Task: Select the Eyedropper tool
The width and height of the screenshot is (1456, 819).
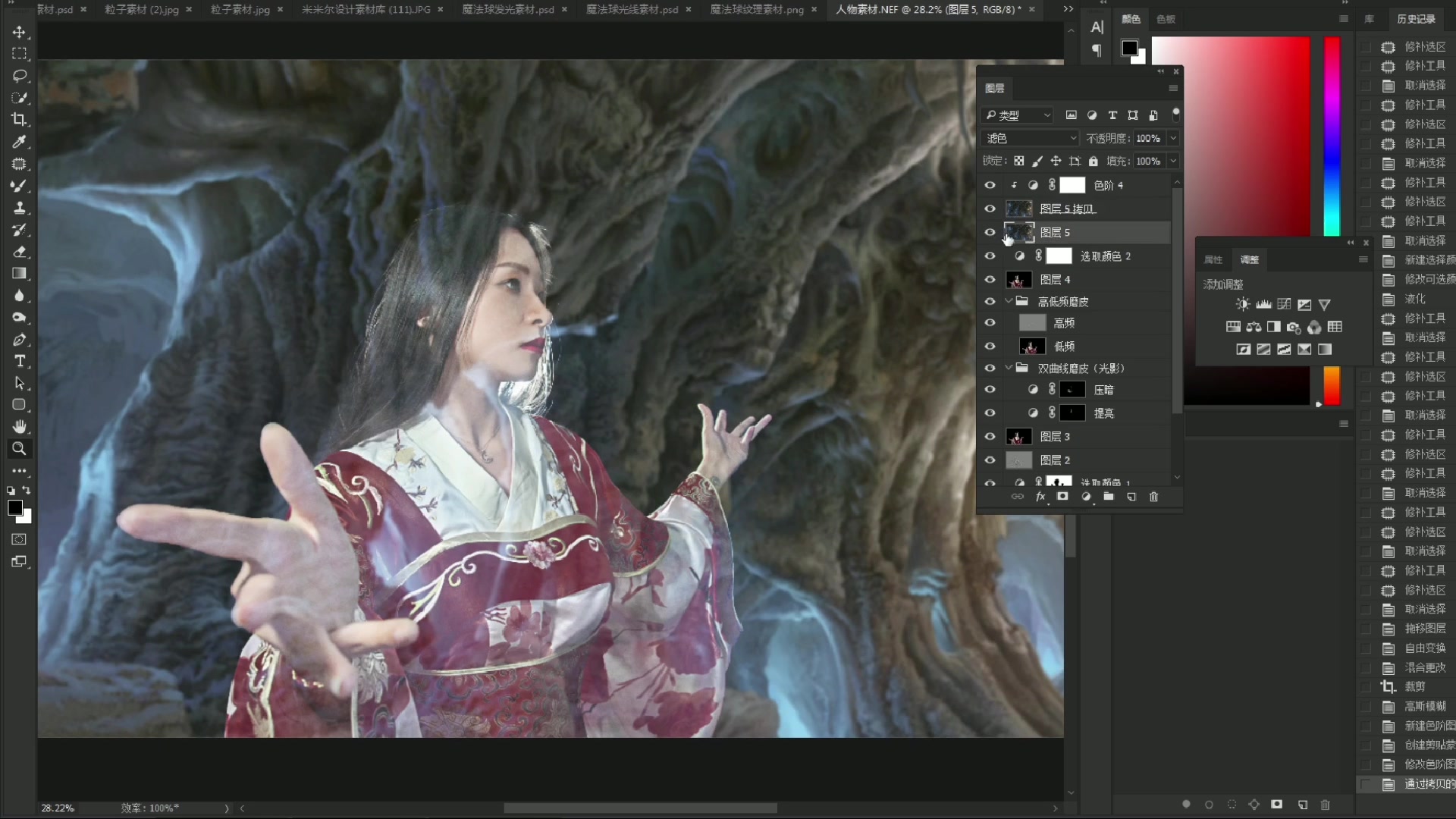Action: [x=19, y=142]
